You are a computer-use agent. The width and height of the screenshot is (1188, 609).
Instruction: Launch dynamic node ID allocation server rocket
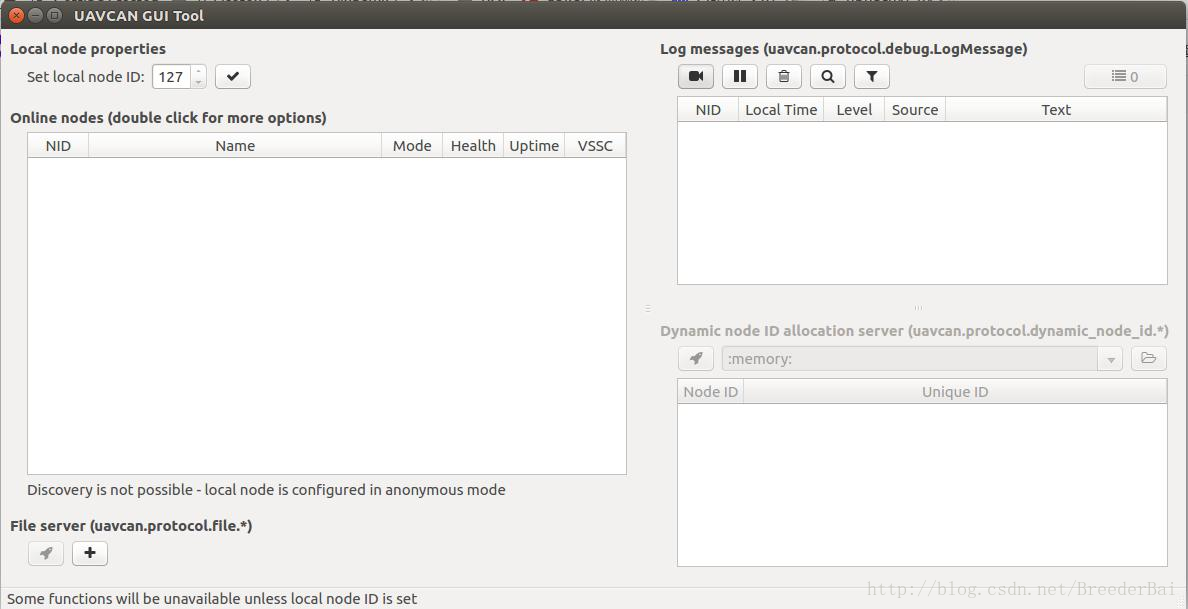[x=696, y=358]
